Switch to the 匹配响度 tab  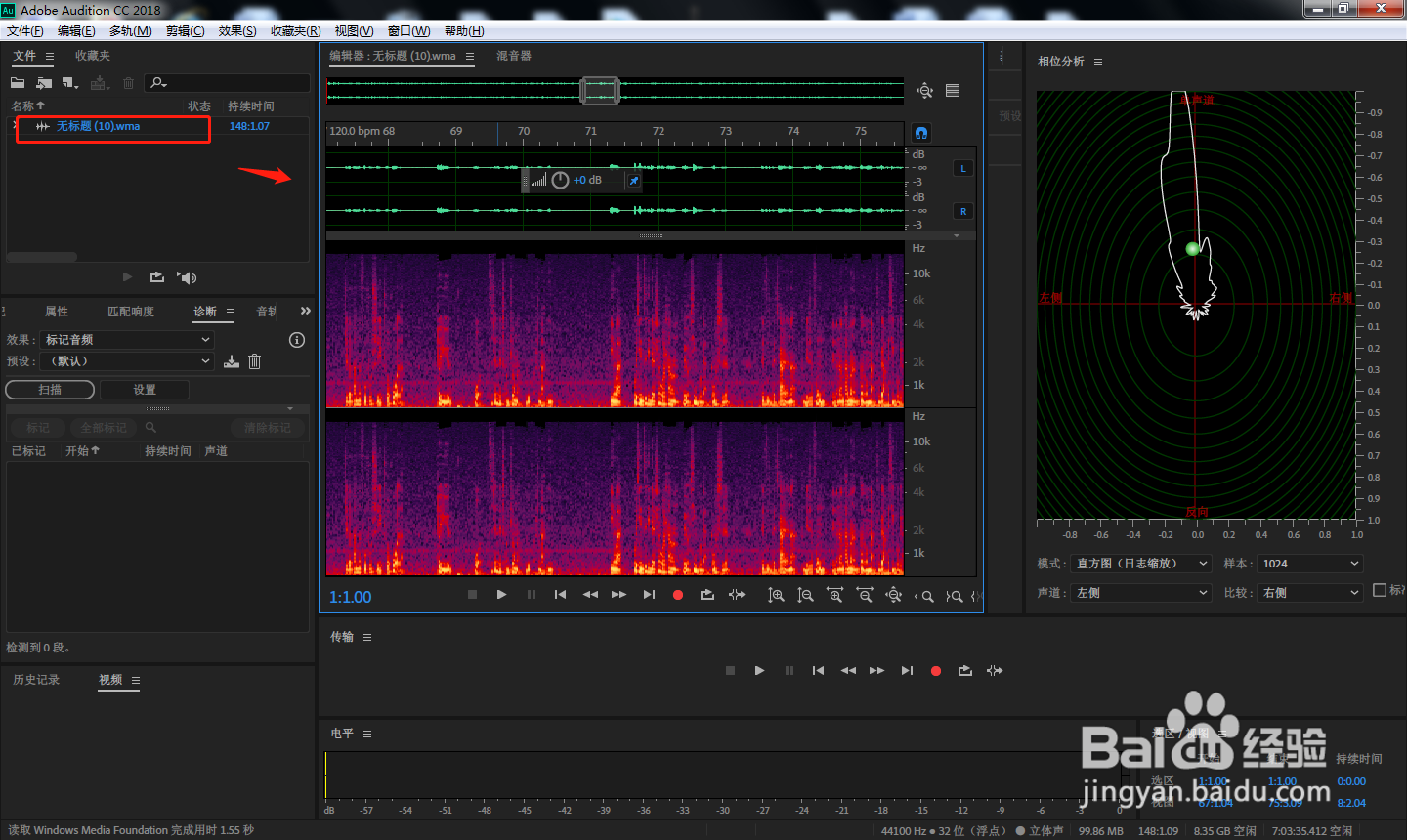(131, 312)
